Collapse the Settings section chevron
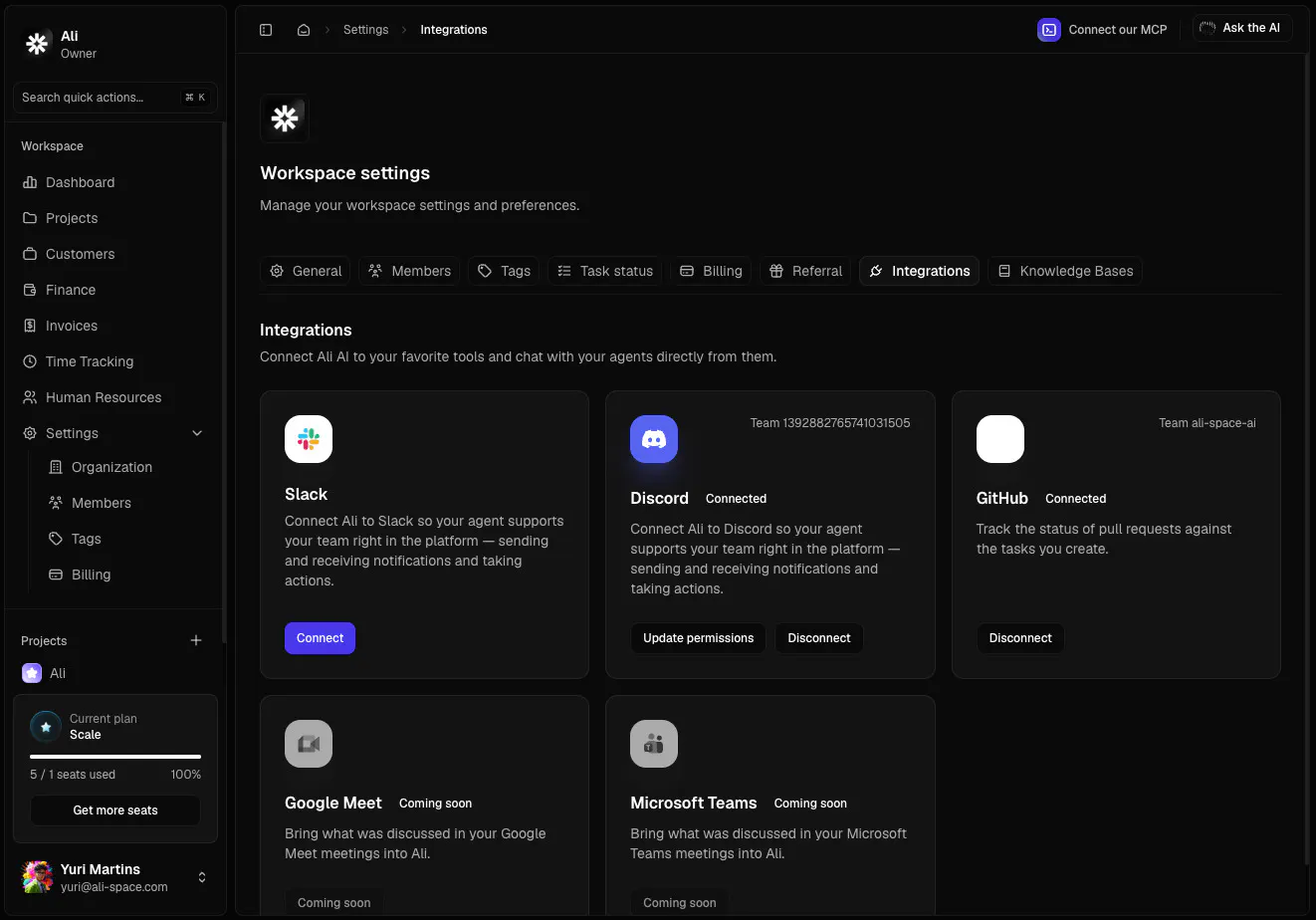 [x=197, y=433]
